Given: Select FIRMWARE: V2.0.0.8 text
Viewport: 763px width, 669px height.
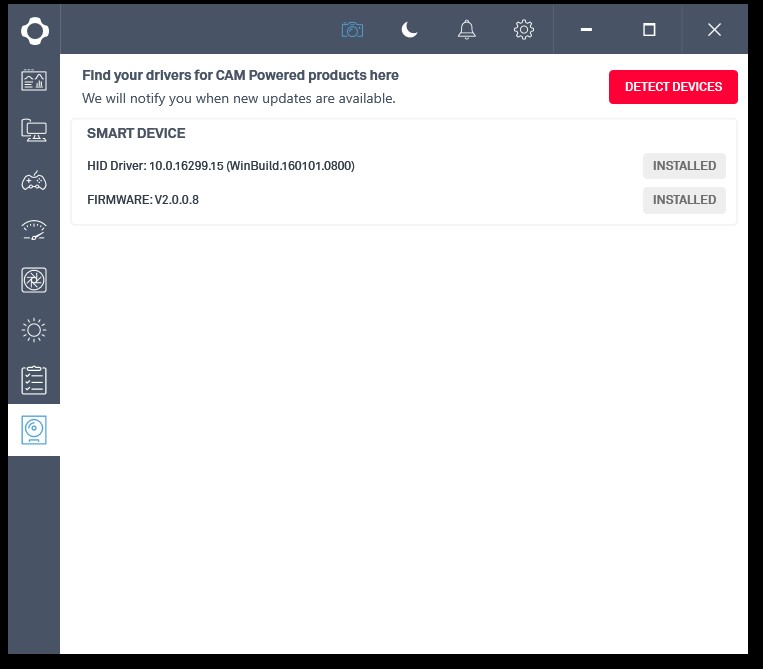Looking at the screenshot, I should tap(143, 200).
